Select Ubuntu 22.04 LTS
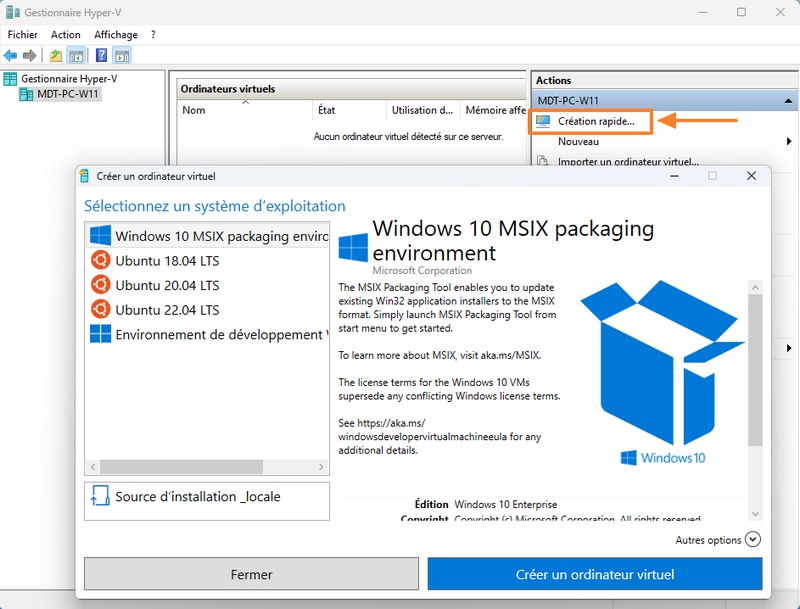This screenshot has width=800, height=609. click(207, 310)
